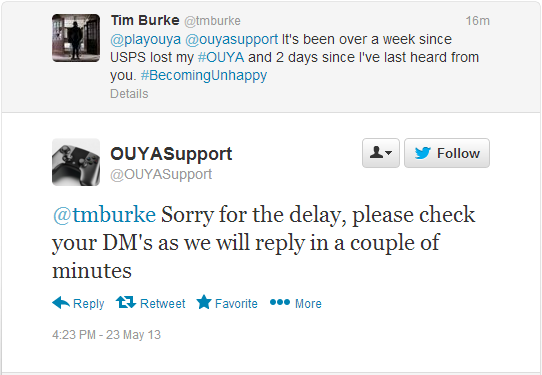Click the Reply arrow icon
This screenshot has height=375, width=542.
pyautogui.click(x=61, y=302)
